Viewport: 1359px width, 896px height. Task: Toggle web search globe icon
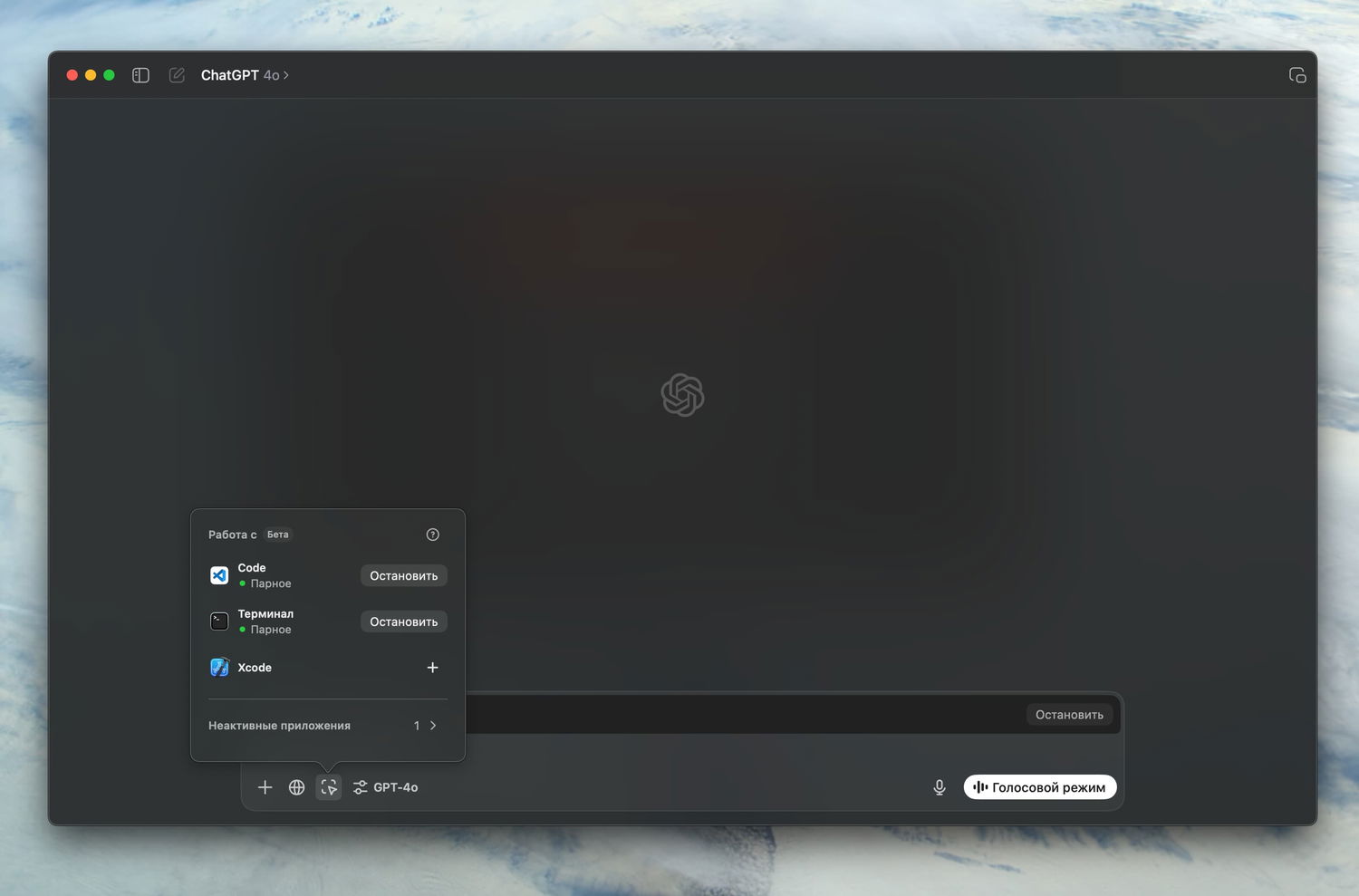pyautogui.click(x=296, y=787)
